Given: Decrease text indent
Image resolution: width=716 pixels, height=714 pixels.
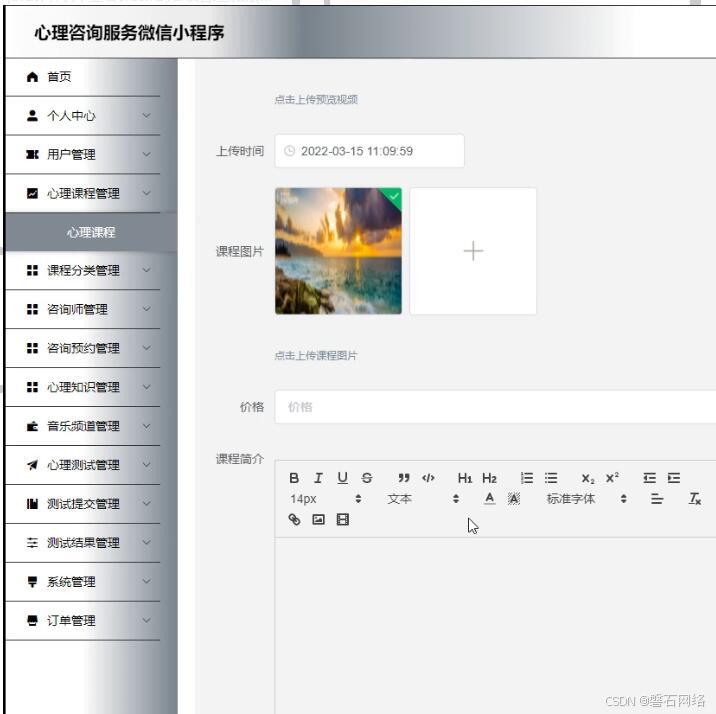Looking at the screenshot, I should [x=649, y=478].
